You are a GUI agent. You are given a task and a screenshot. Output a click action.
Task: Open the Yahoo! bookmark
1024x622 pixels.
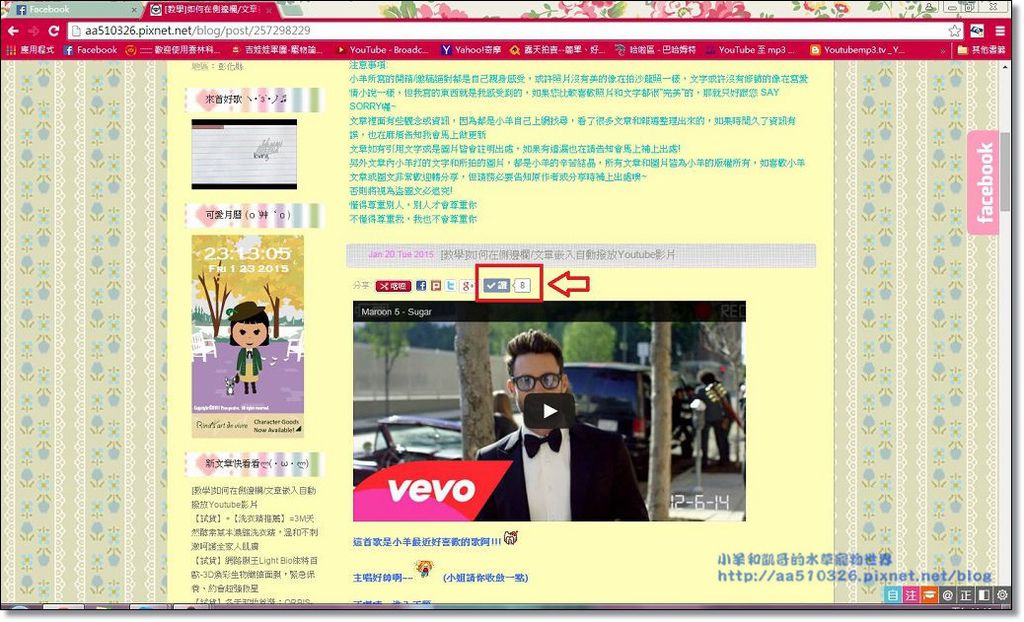click(471, 50)
